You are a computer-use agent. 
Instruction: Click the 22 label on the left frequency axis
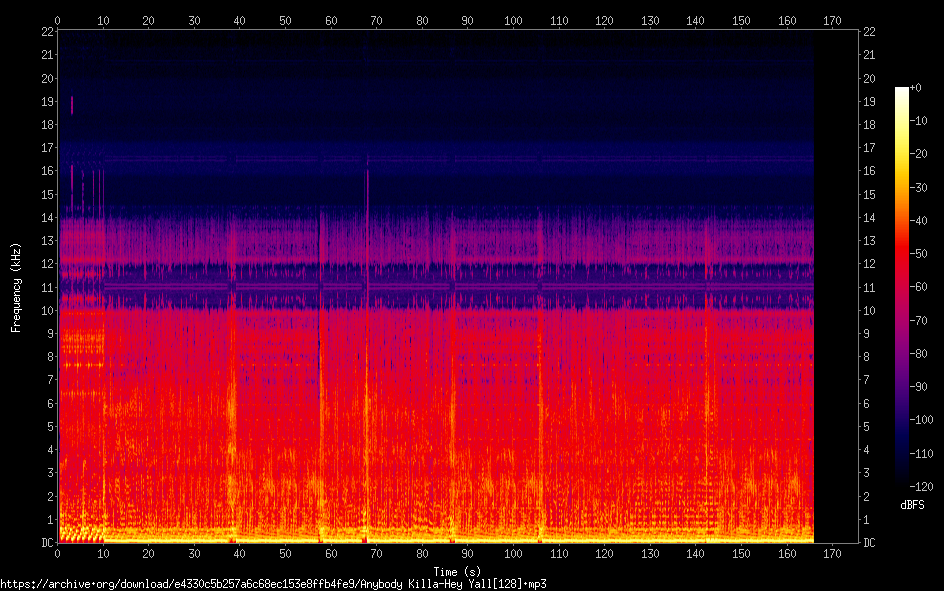[46, 32]
